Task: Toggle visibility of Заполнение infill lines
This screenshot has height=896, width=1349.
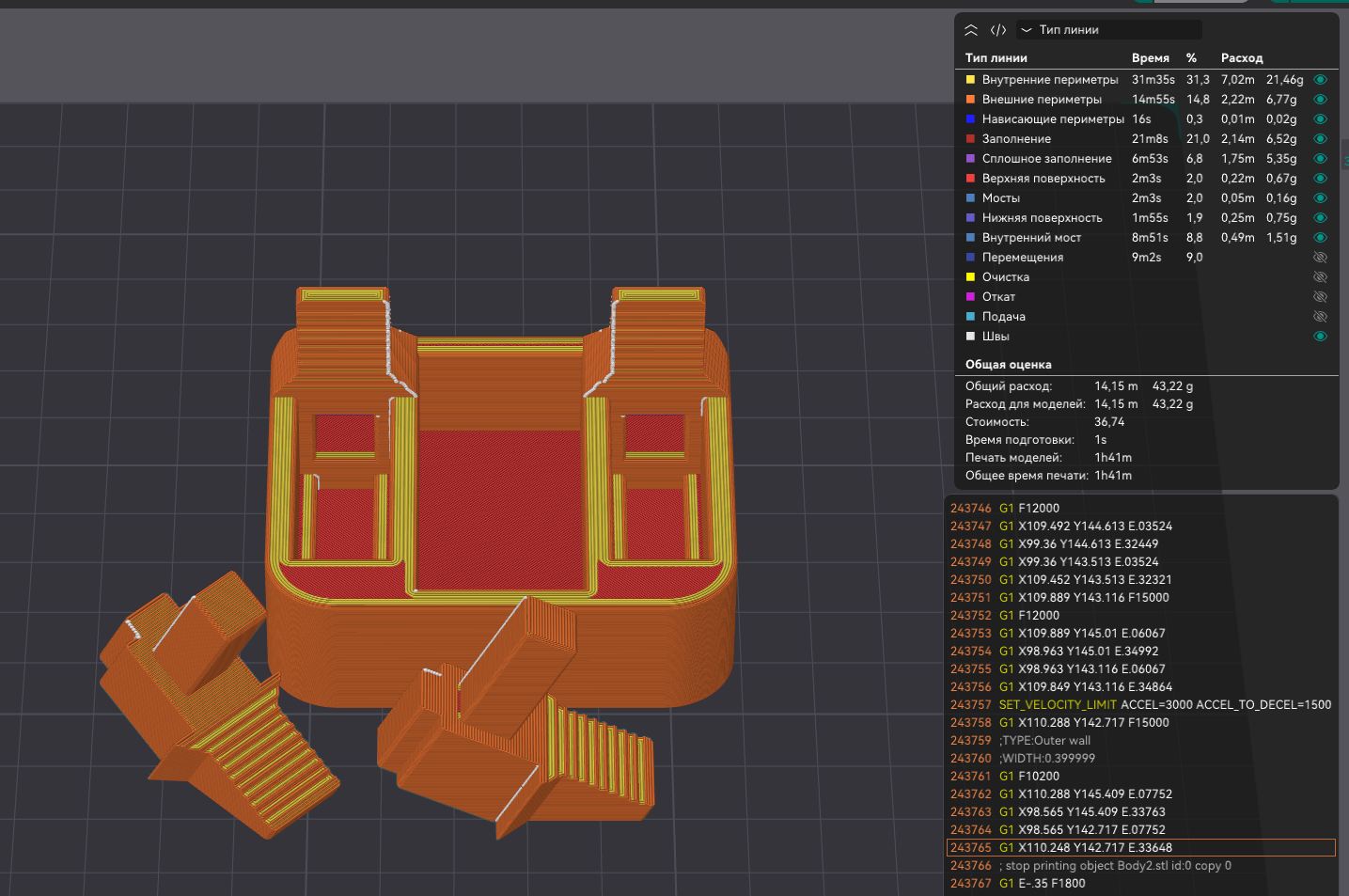Action: tap(1320, 139)
